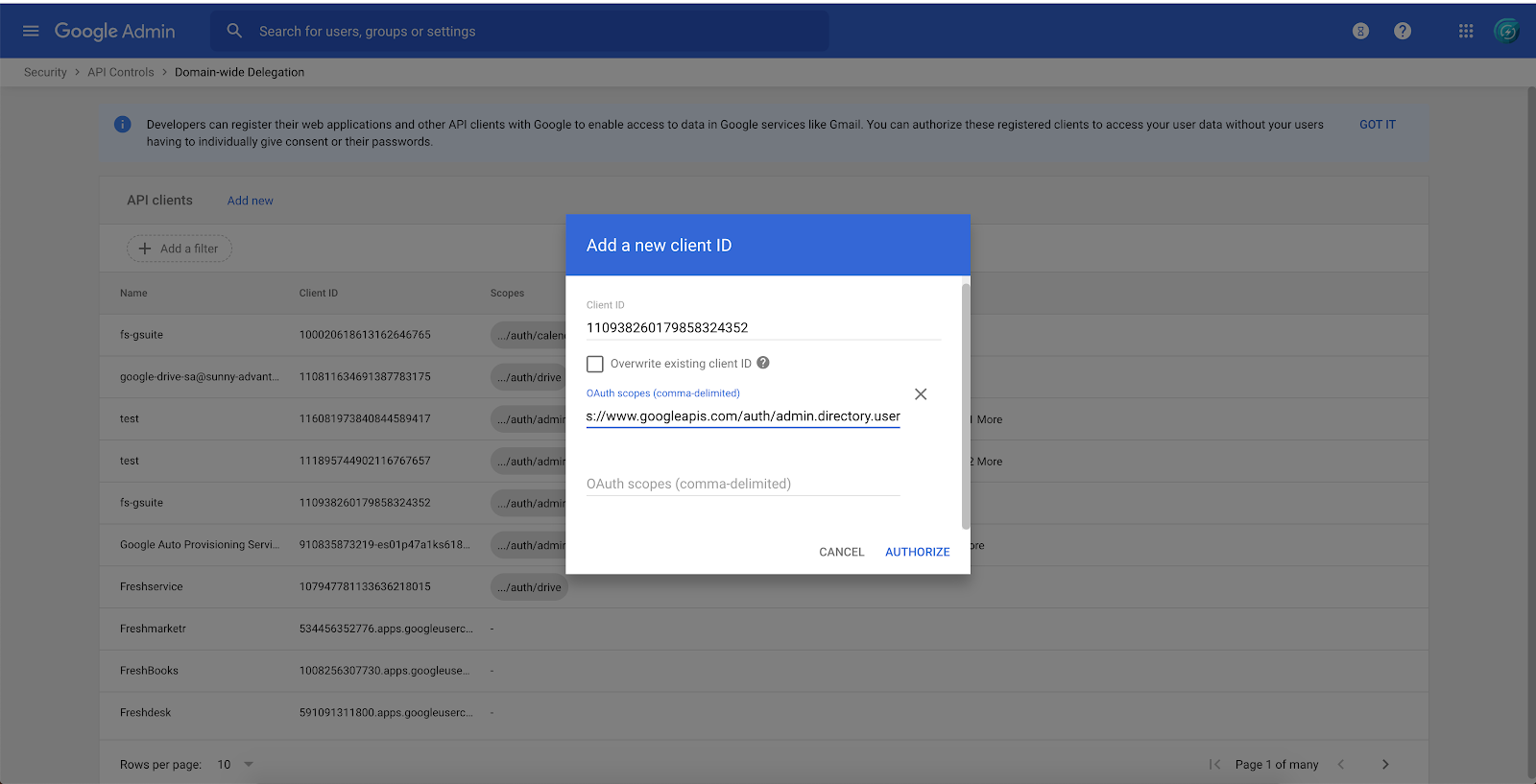The width and height of the screenshot is (1536, 784).
Task: Select google-drive-sa@sunny-advant... row
Action: (x=200, y=376)
